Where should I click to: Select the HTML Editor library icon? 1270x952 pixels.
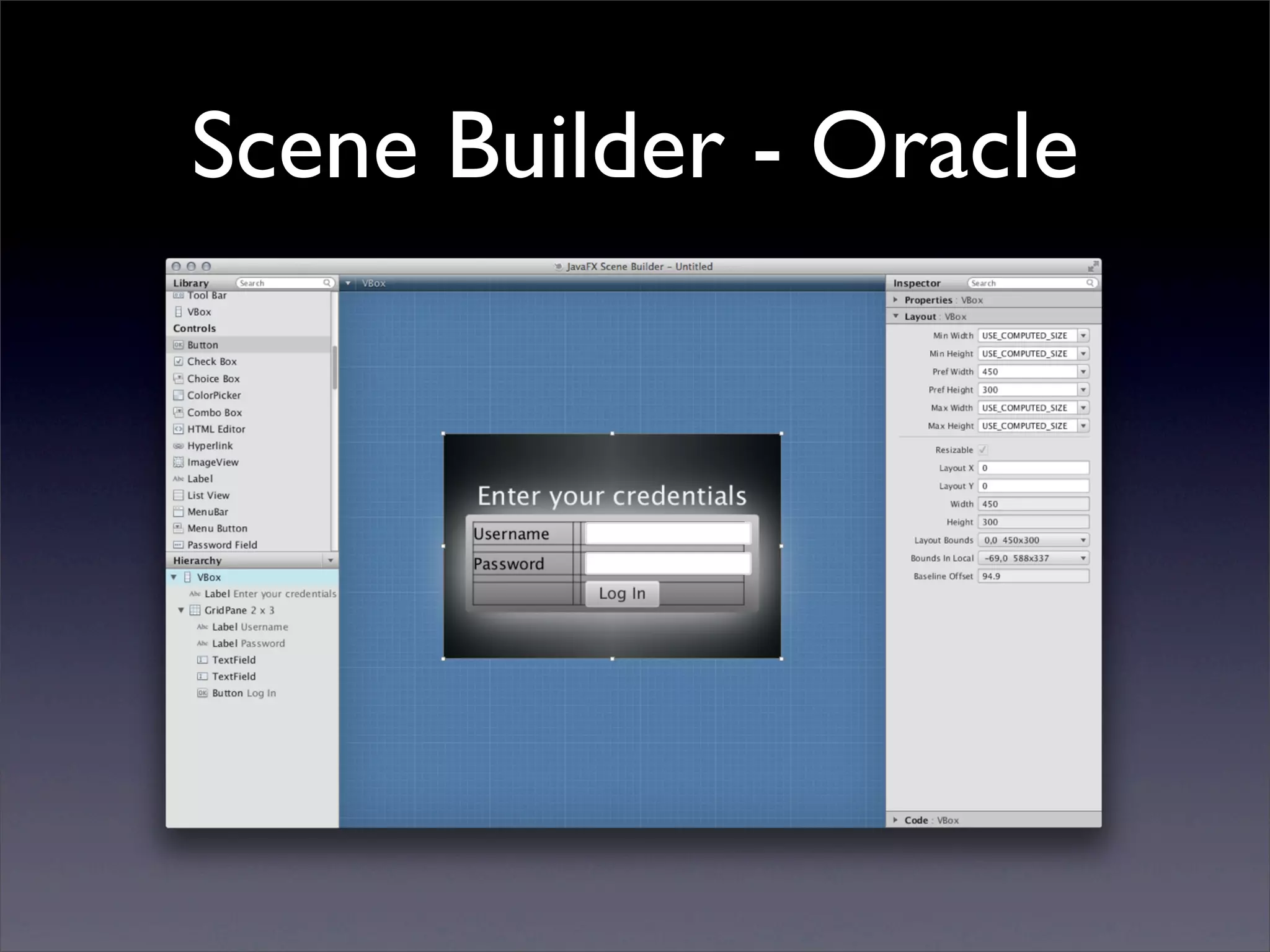pos(179,429)
